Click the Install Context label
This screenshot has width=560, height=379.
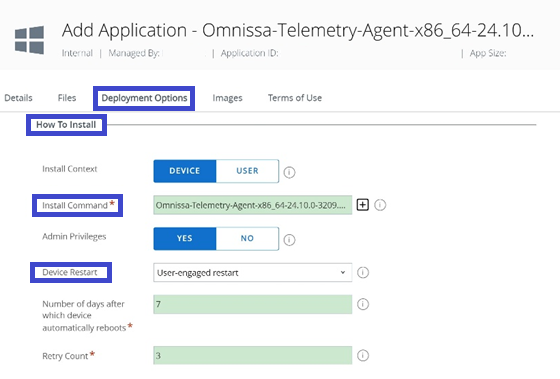click(70, 169)
